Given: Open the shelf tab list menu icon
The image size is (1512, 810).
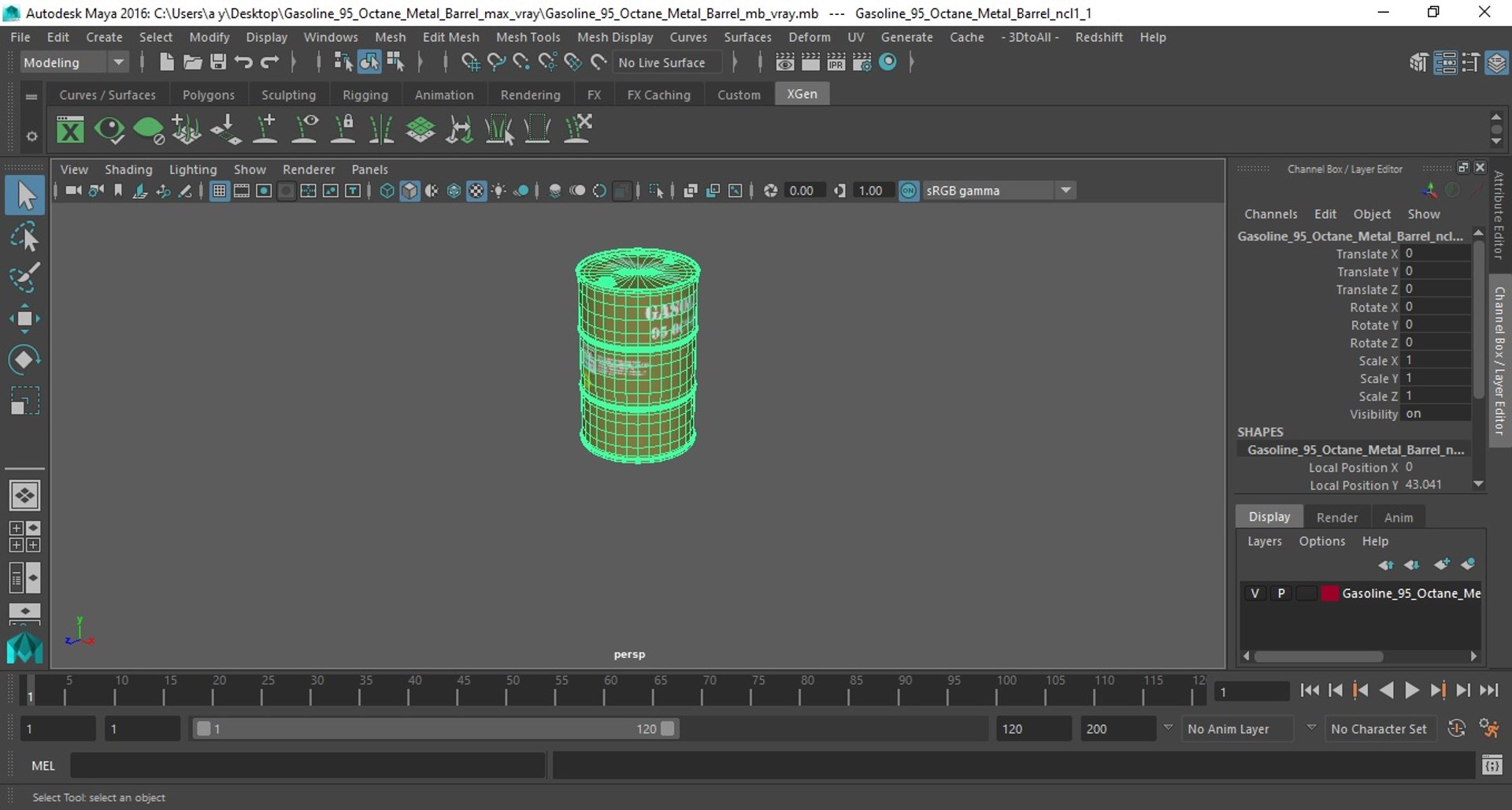Looking at the screenshot, I should (x=31, y=96).
